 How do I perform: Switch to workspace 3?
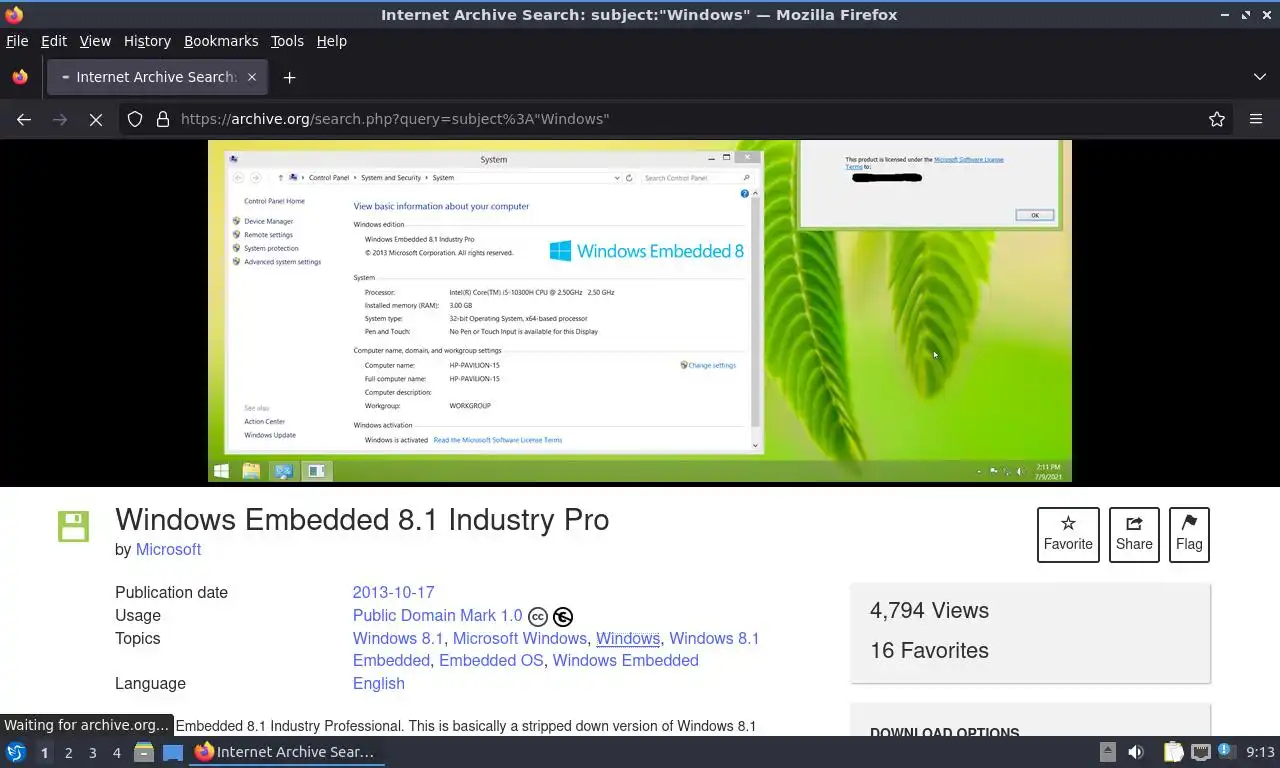click(92, 752)
